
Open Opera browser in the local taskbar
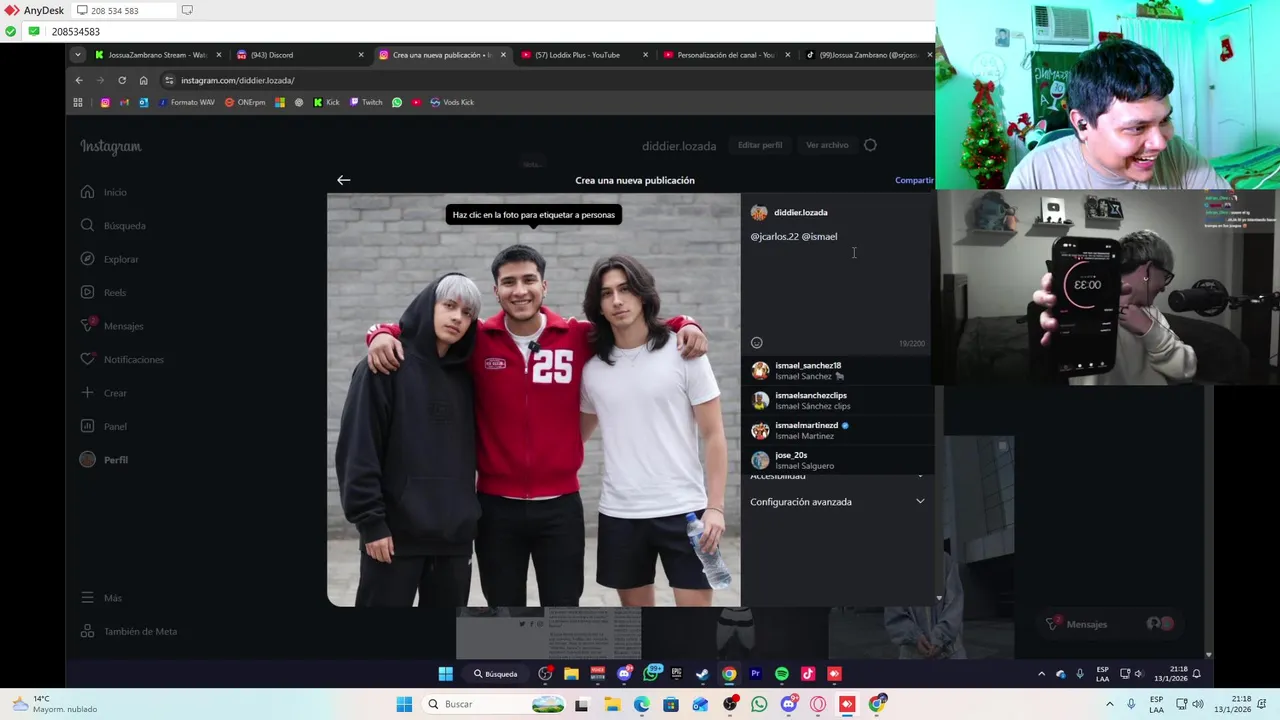tap(818, 705)
